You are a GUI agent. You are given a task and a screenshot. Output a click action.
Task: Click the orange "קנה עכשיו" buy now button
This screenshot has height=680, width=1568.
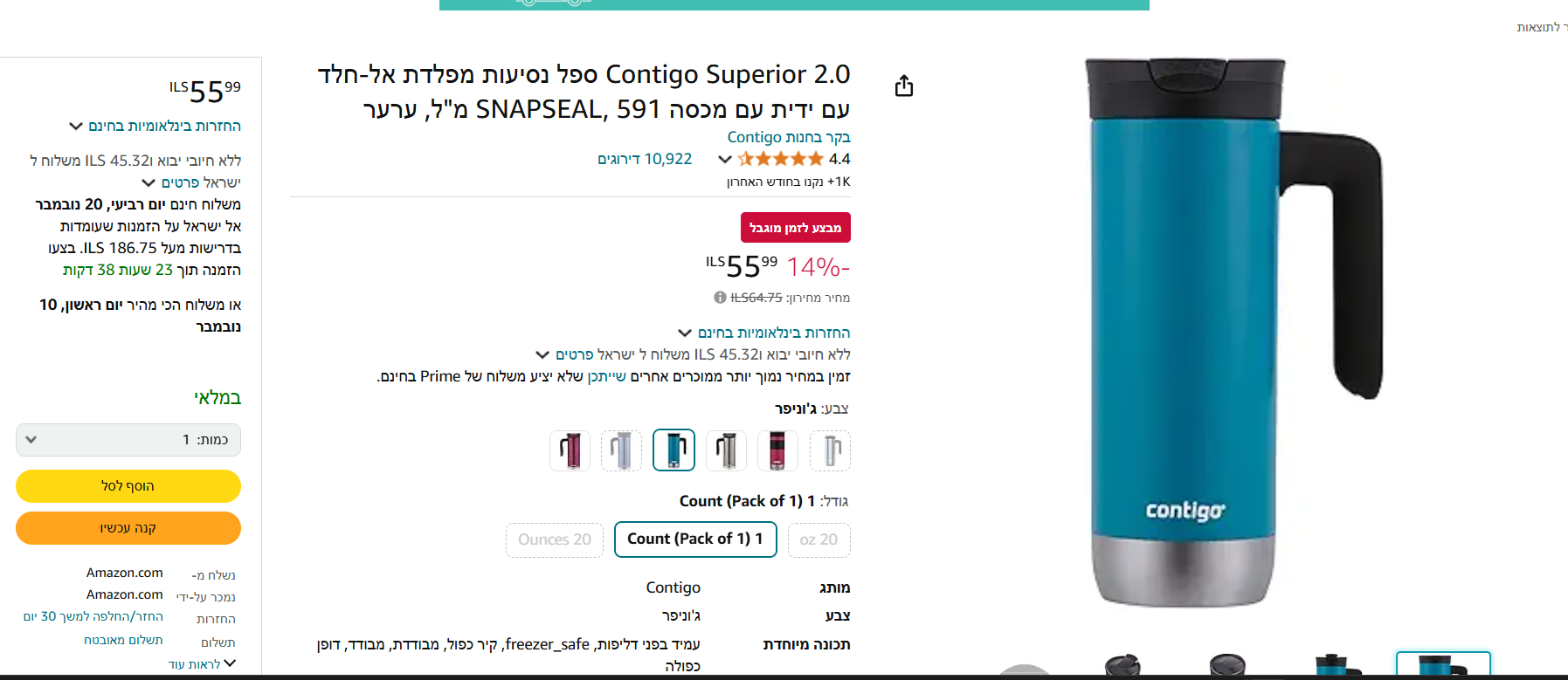click(x=128, y=528)
